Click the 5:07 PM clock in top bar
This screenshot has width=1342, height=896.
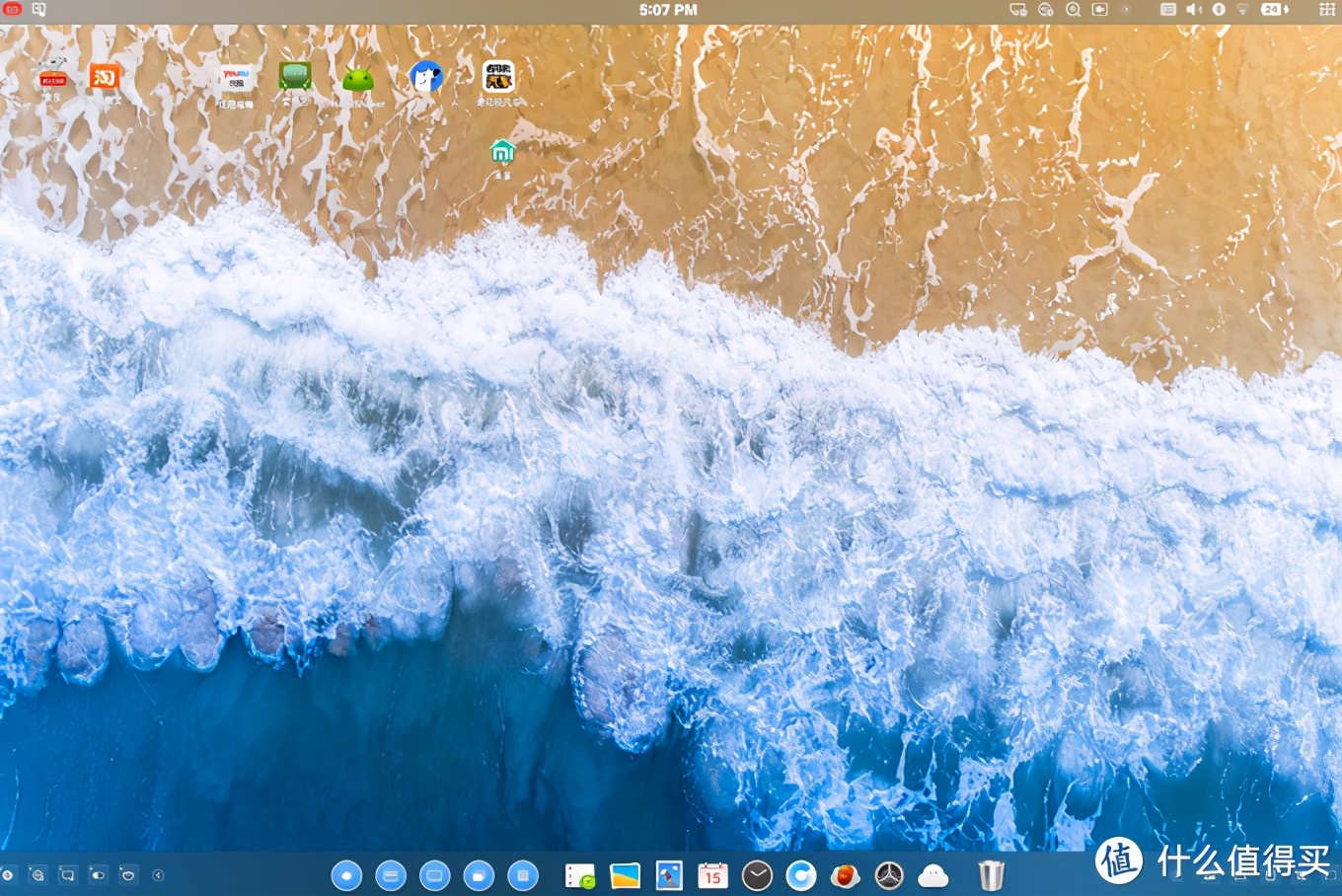click(x=668, y=10)
